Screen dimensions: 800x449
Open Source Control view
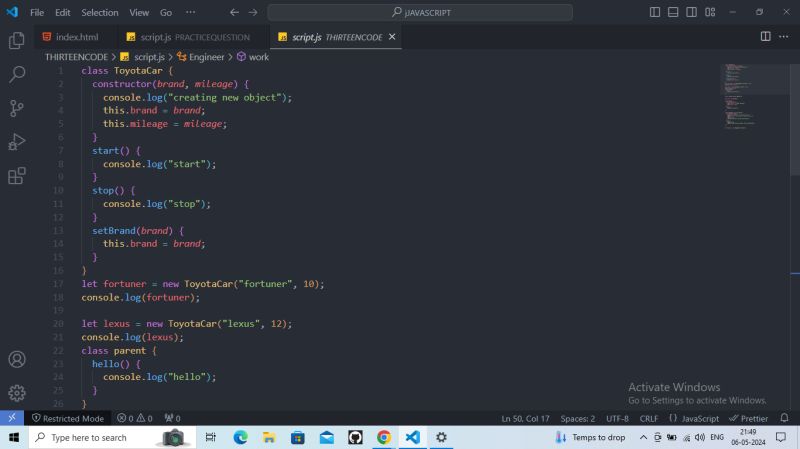pyautogui.click(x=16, y=108)
